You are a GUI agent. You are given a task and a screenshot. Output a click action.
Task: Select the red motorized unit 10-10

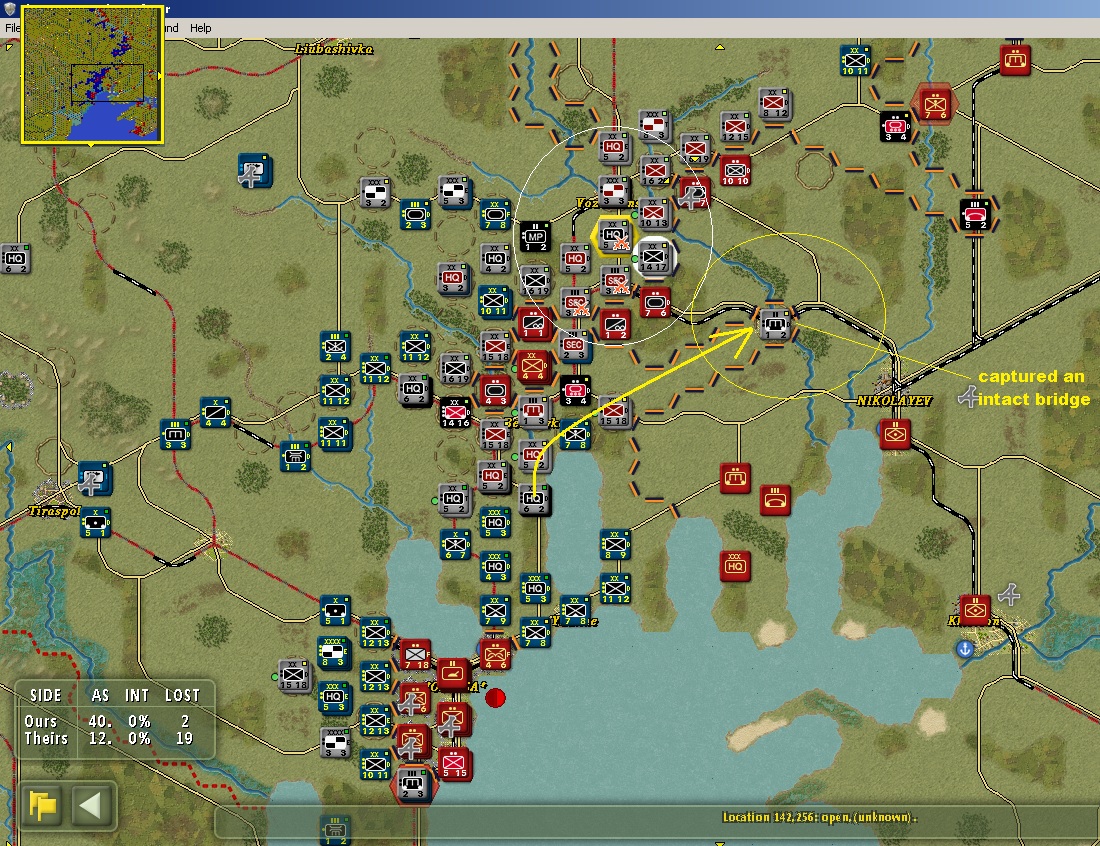735,171
